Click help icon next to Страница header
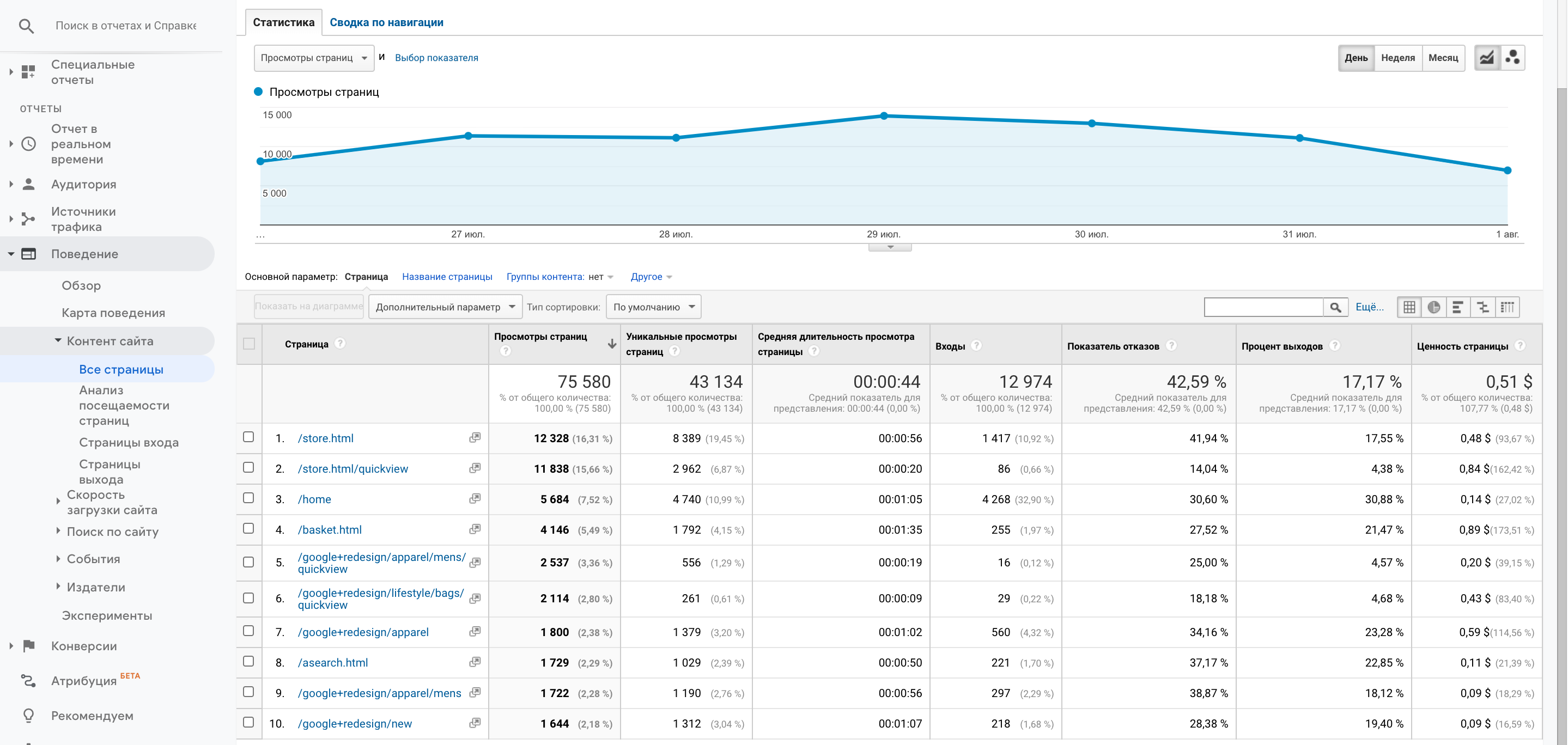 pyautogui.click(x=341, y=343)
